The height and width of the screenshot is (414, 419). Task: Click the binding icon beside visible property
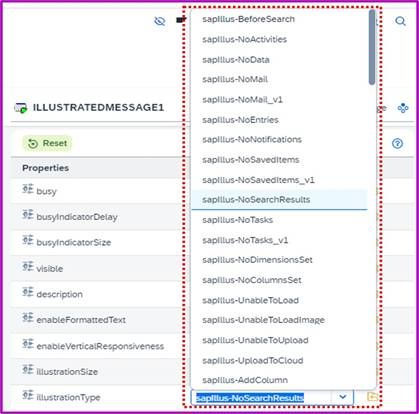pyautogui.click(x=28, y=266)
